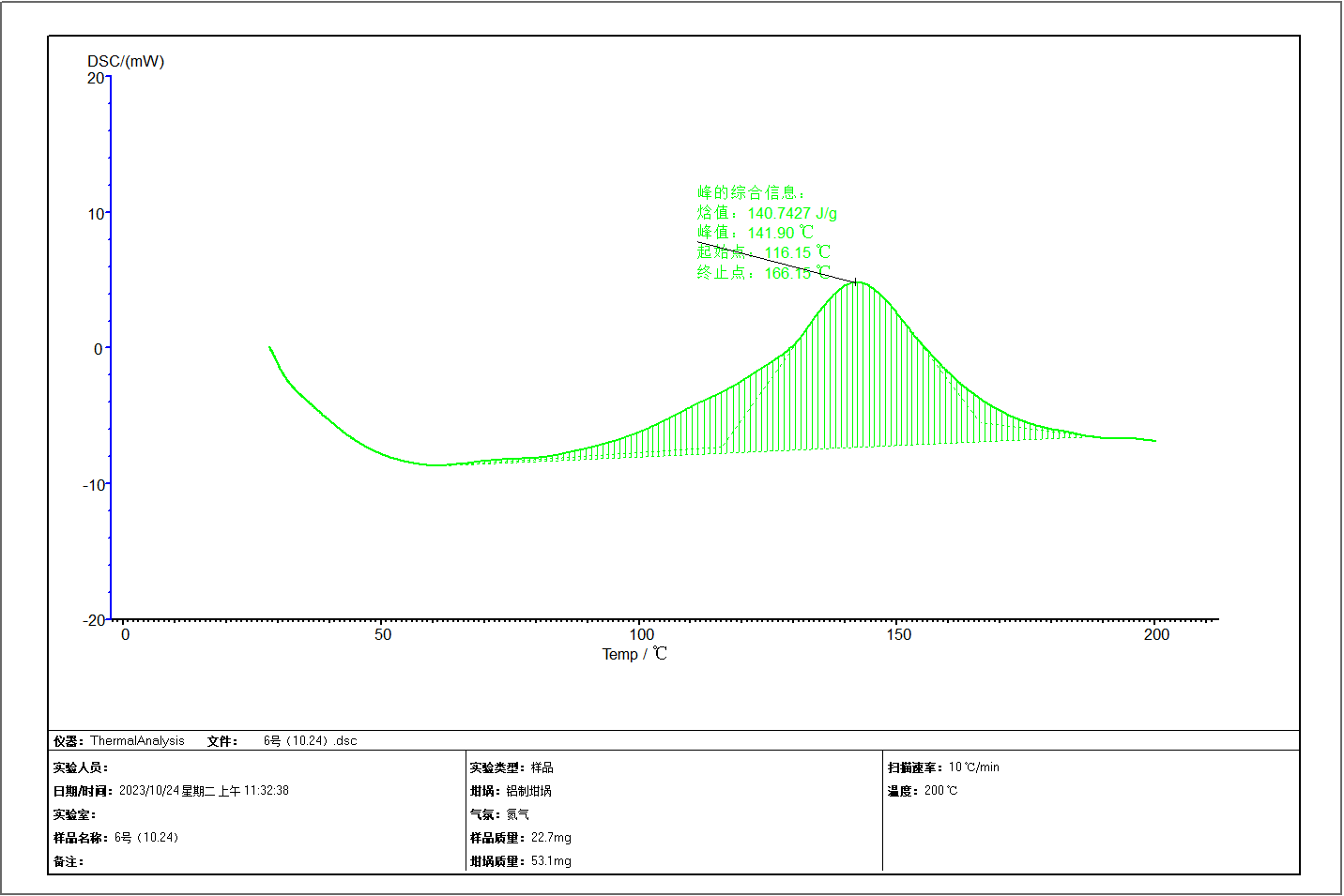The height and width of the screenshot is (896, 1344).
Task: Click the file name 6号（10.24）.dsc
Action: coord(310,740)
